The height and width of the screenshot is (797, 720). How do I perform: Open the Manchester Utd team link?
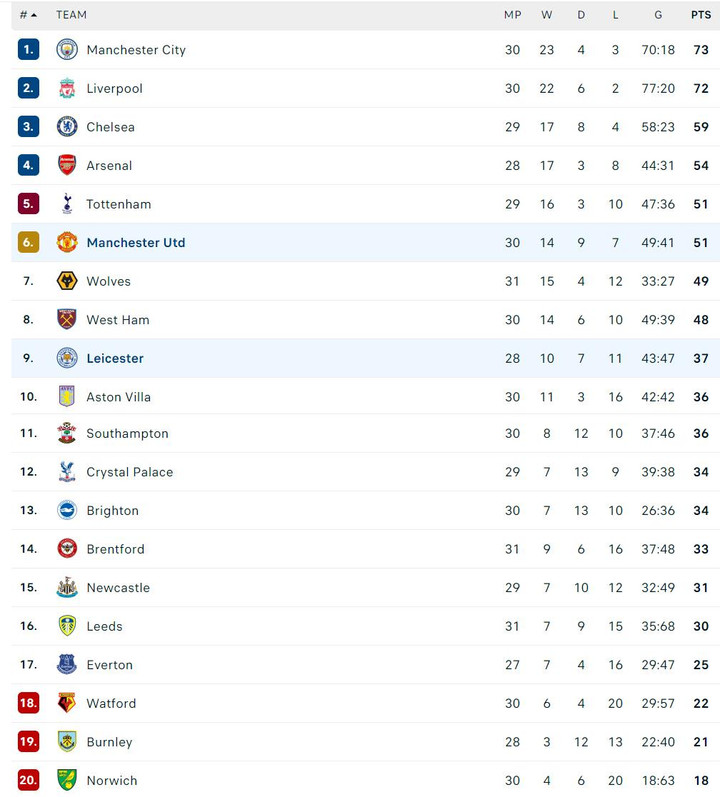(x=136, y=243)
